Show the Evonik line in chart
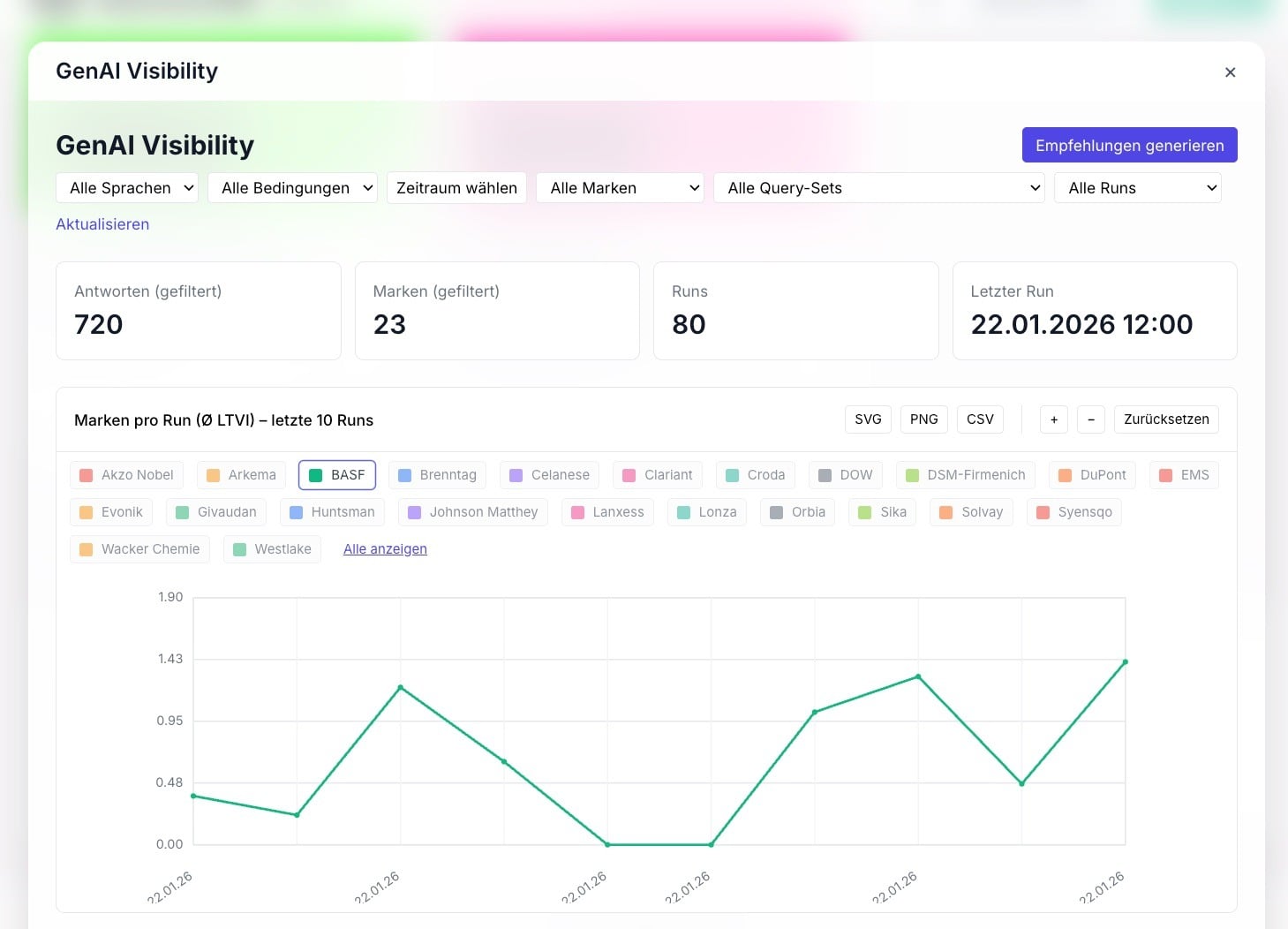 click(x=111, y=512)
